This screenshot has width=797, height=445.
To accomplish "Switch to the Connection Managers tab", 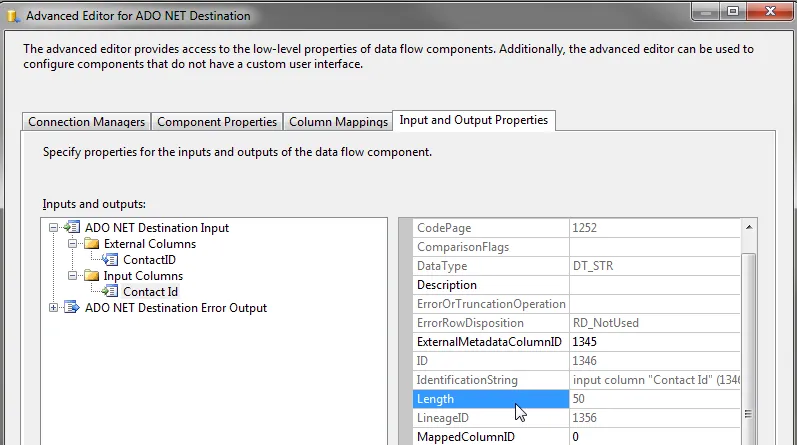I will click(x=86, y=122).
